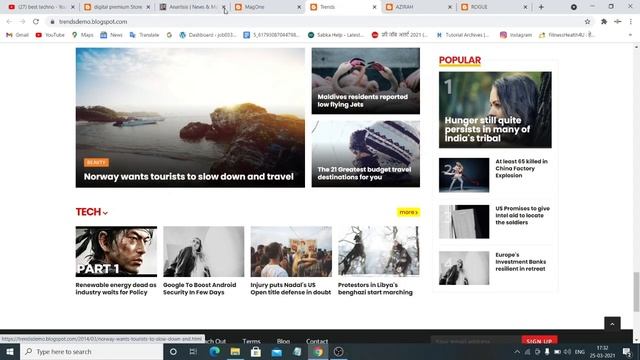Open the Sabka Help bookmark
The height and width of the screenshot is (360, 640).
click(336, 35)
